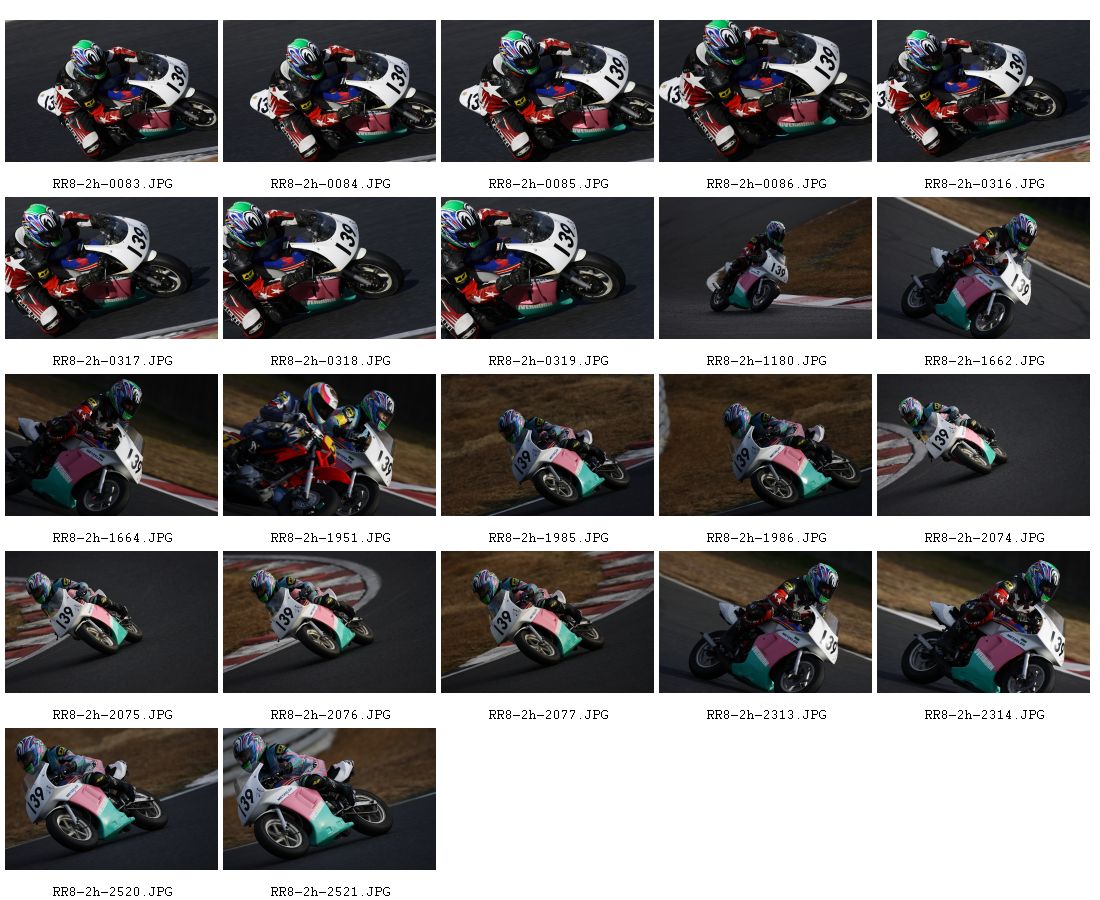Click the RR8-2h-0086.JPG image
The image size is (1100, 900).
tap(765, 91)
